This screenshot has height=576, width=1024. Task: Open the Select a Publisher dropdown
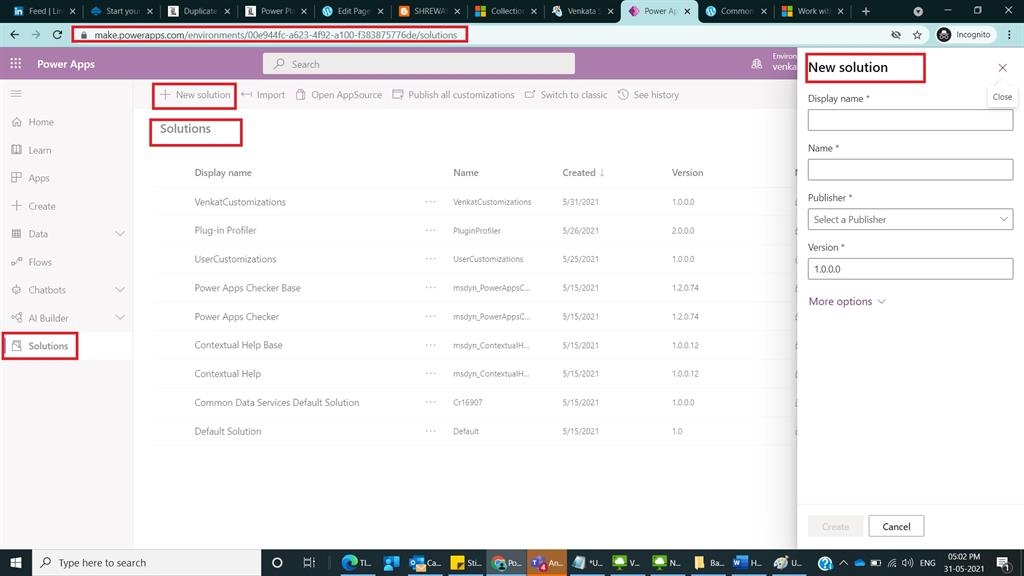[909, 219]
